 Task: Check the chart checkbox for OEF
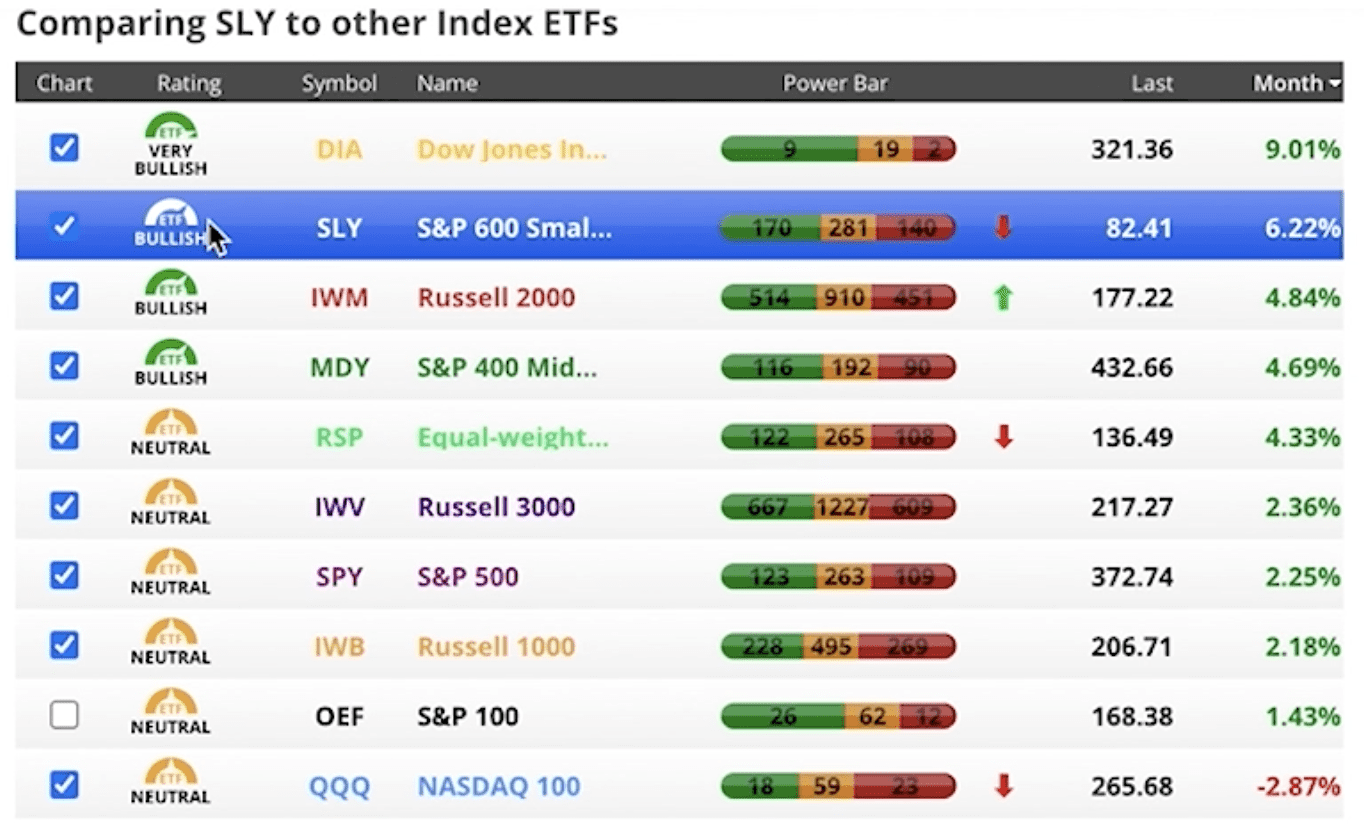point(64,715)
